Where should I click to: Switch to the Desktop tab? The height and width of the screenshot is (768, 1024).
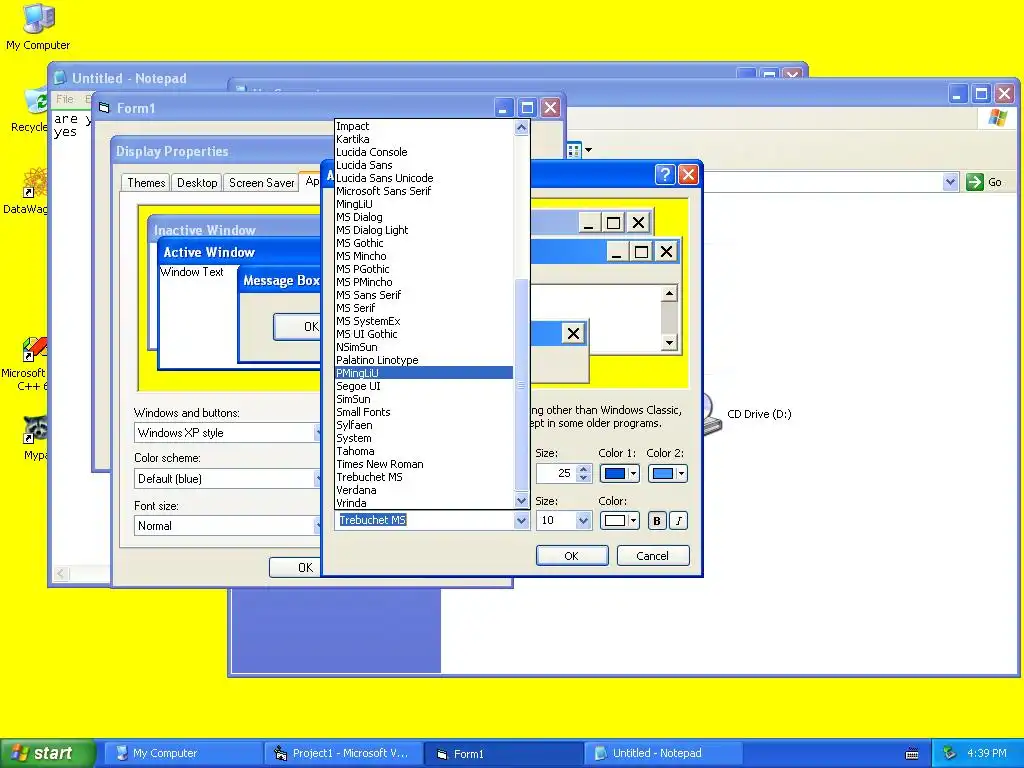(197, 183)
